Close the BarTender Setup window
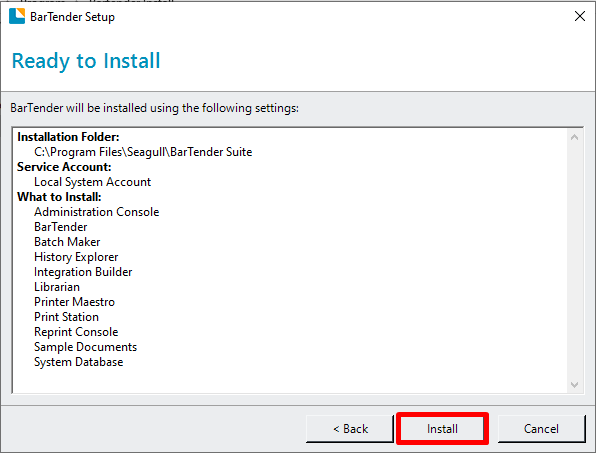Screen dimensions: 596x453 [580, 16]
